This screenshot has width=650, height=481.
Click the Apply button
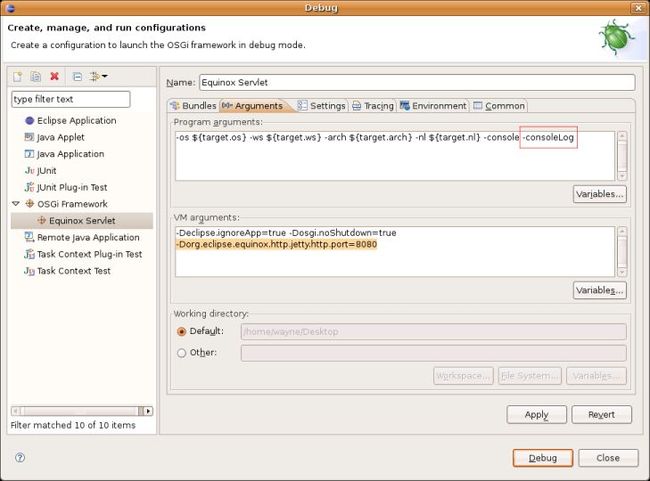536,415
